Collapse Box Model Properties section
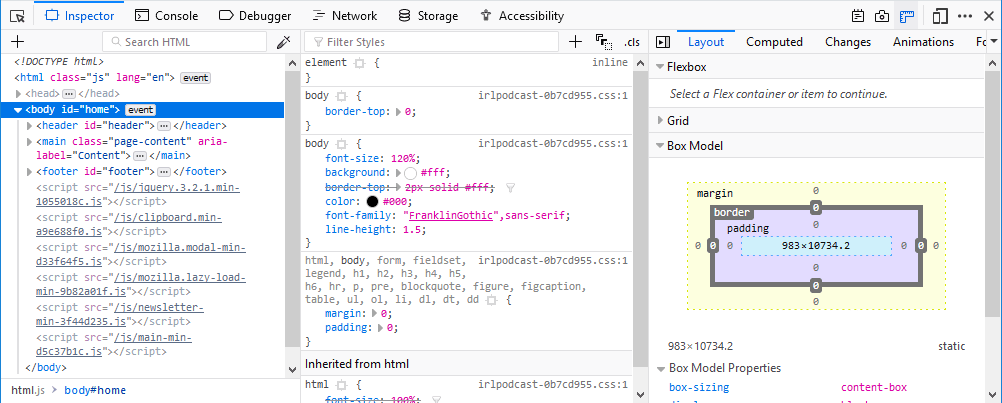The height and width of the screenshot is (403, 1002). point(660,369)
